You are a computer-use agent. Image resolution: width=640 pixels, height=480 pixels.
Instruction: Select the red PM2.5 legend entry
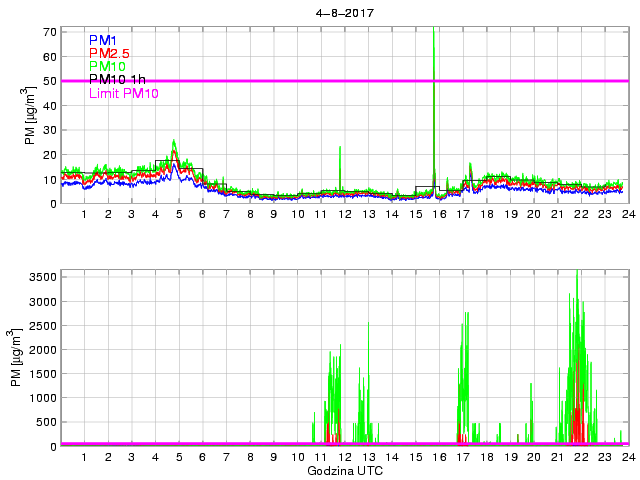pos(108,53)
